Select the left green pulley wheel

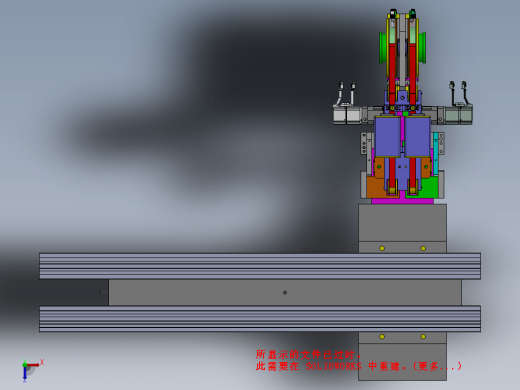coord(383,47)
